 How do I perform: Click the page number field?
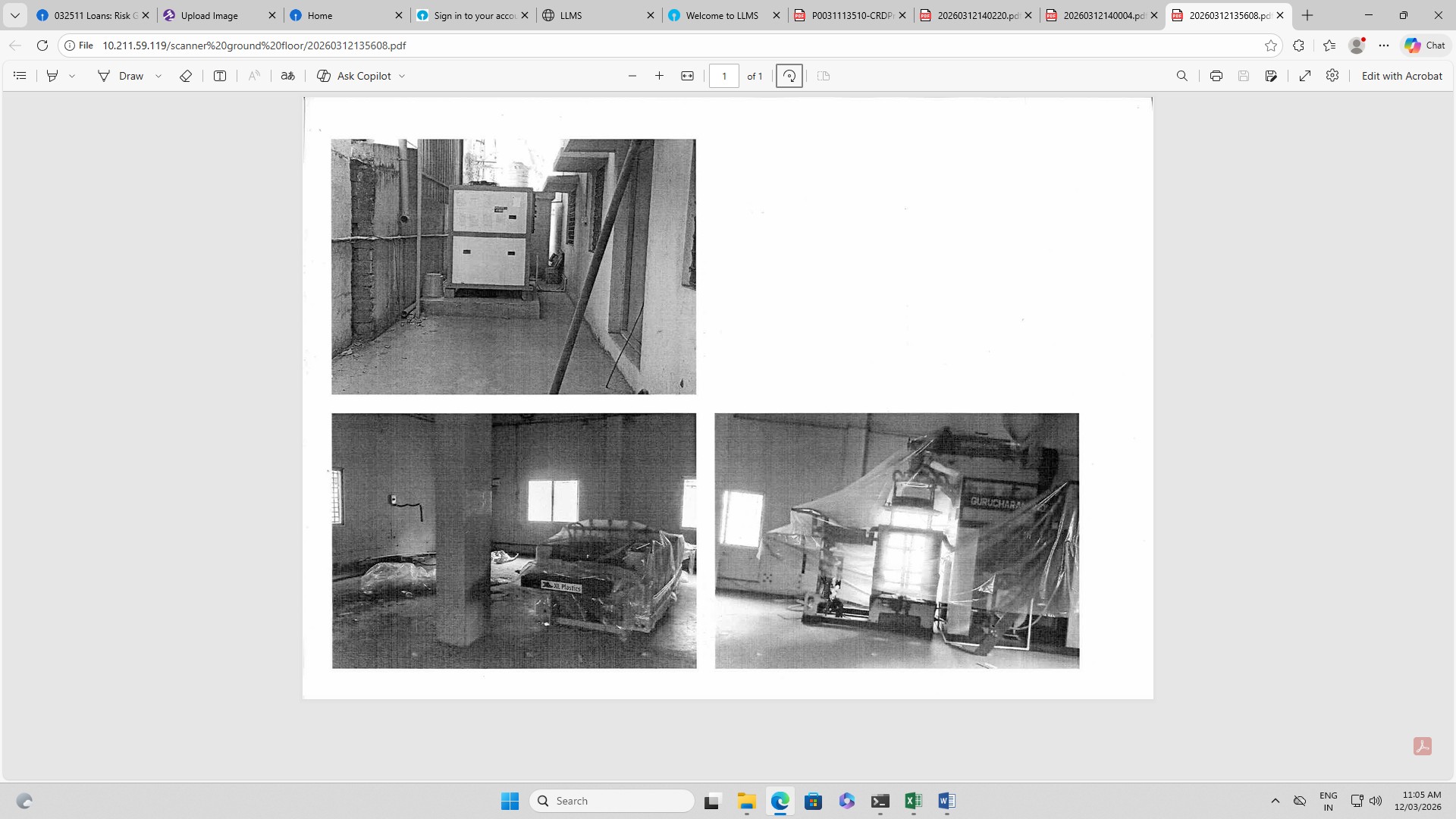[x=724, y=76]
